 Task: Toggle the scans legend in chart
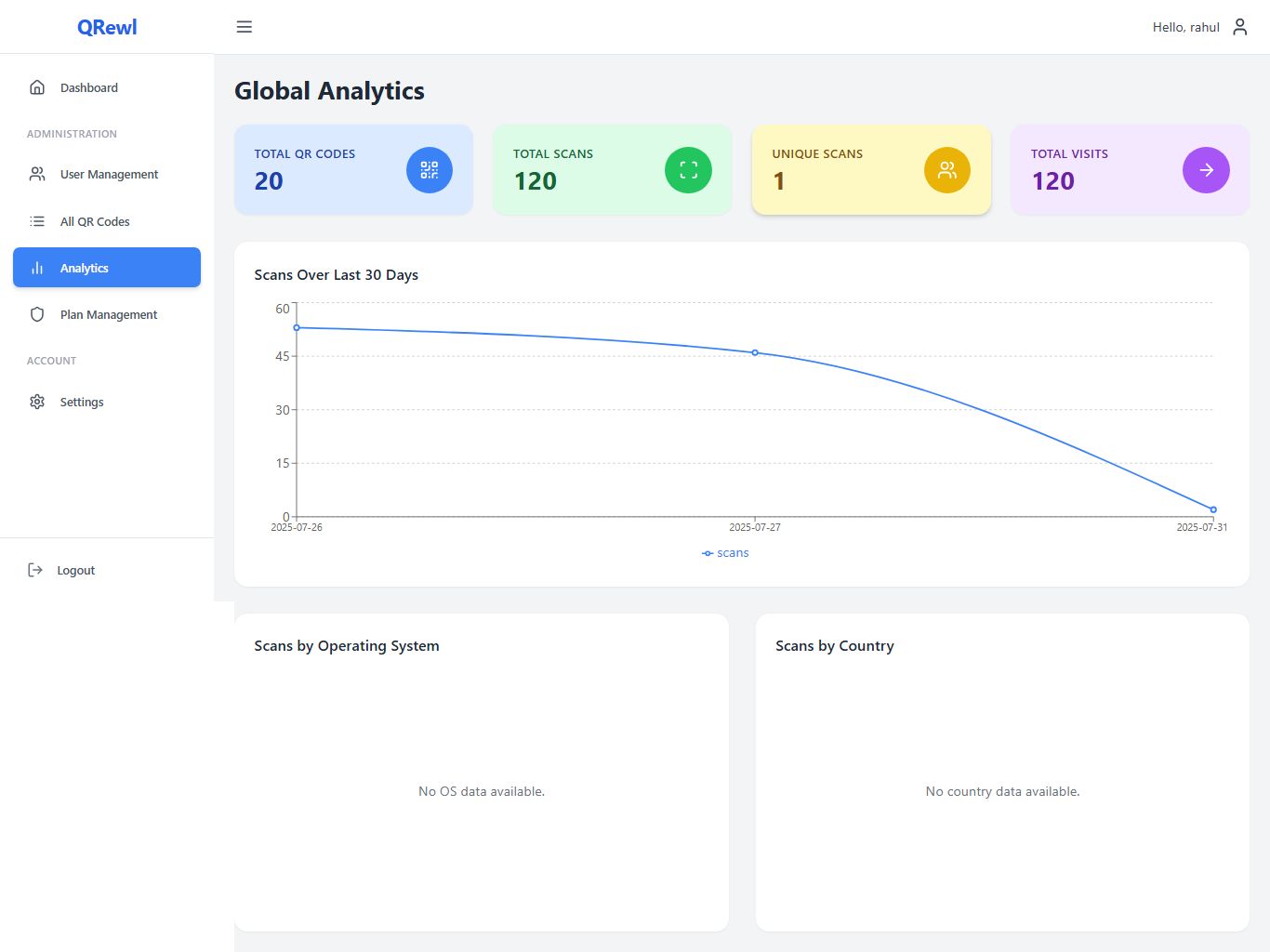(x=725, y=553)
